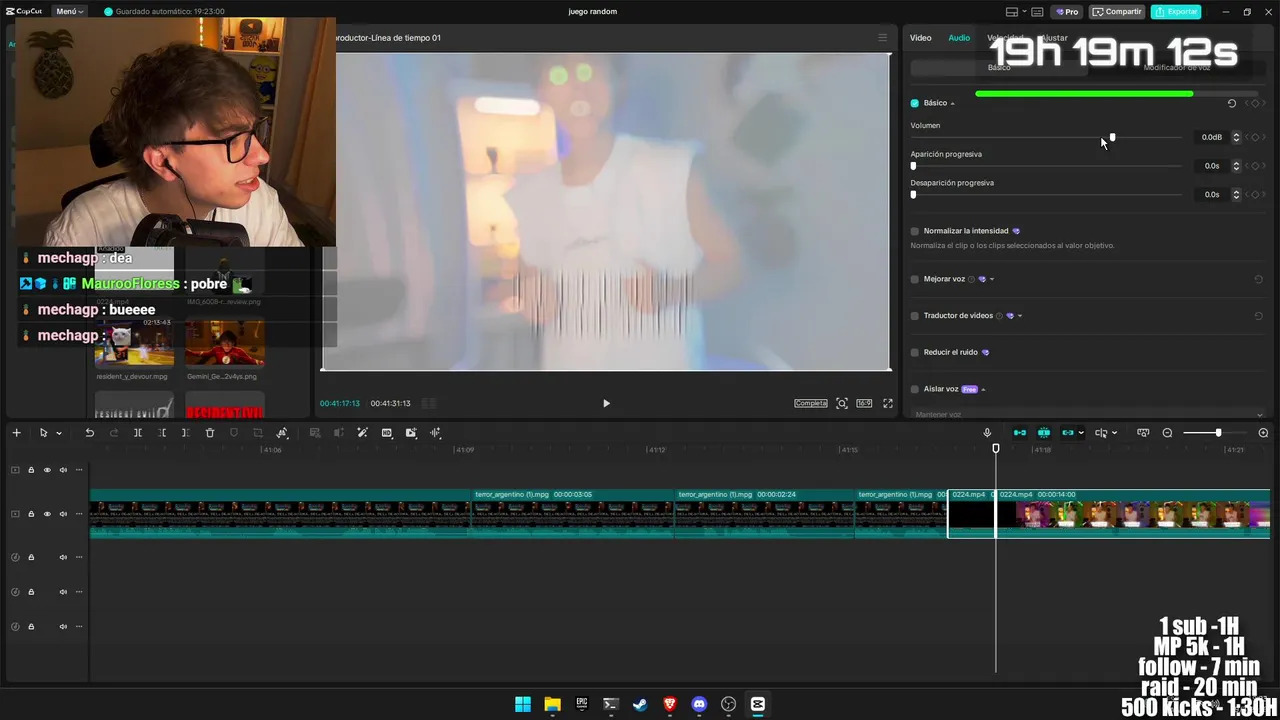Click the Exportar button
Screen dimensions: 1280x720
[1176, 12]
